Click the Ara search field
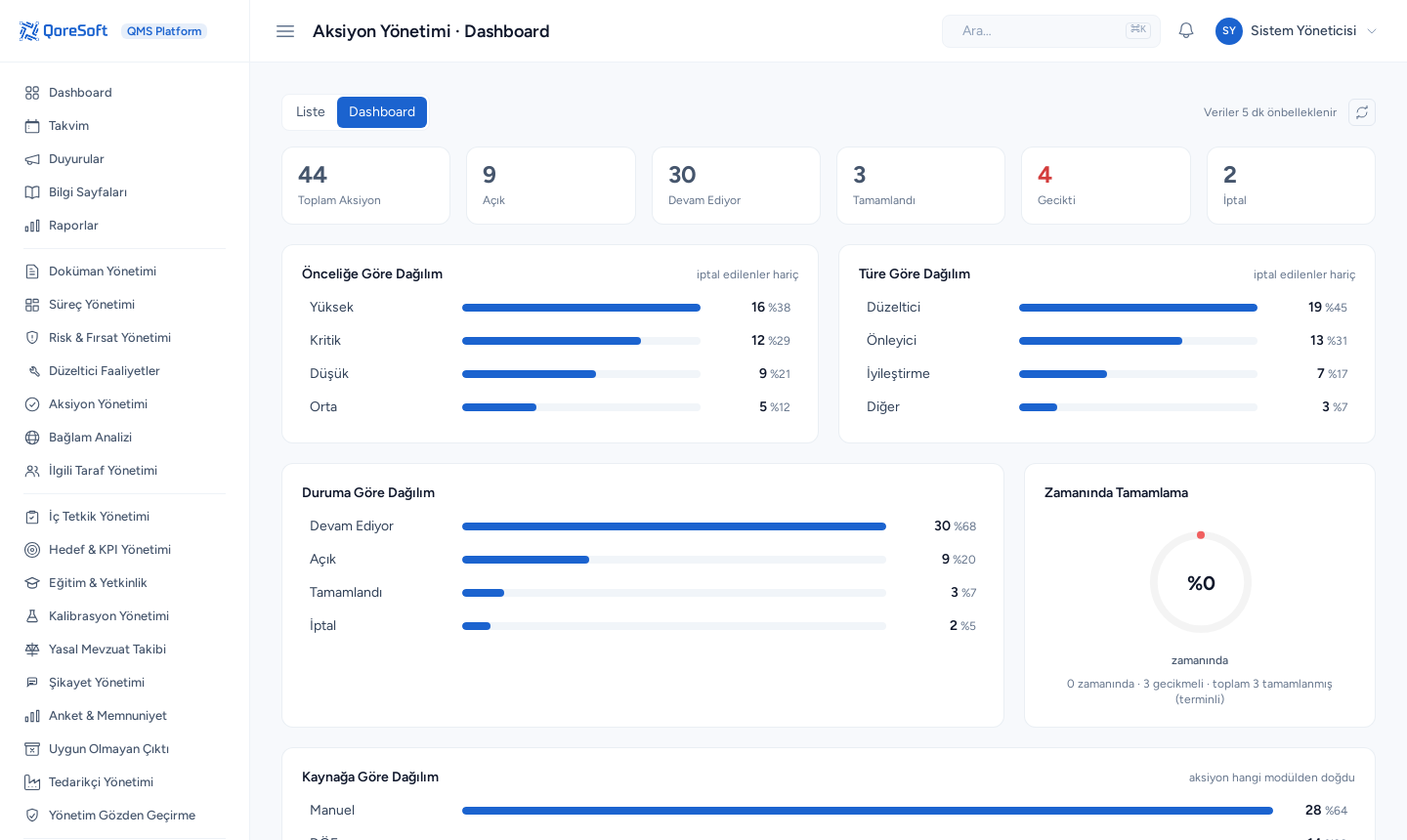Viewport: 1407px width, 840px height. tap(1051, 31)
